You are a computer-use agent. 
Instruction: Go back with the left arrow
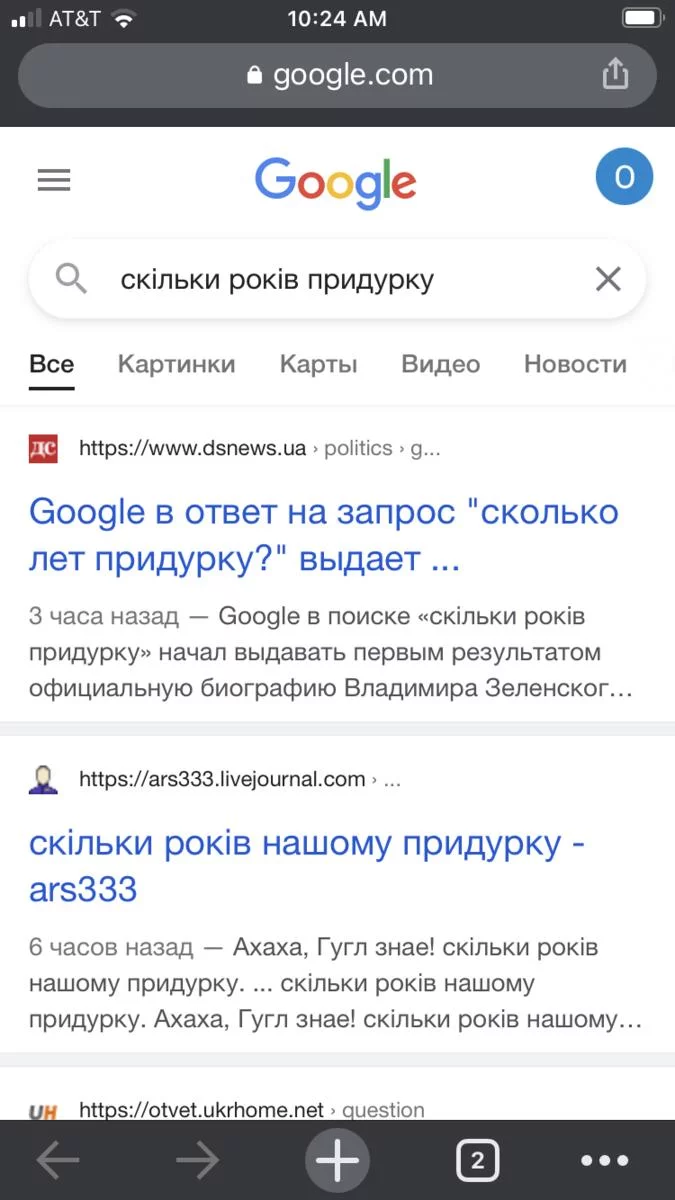click(58, 1161)
